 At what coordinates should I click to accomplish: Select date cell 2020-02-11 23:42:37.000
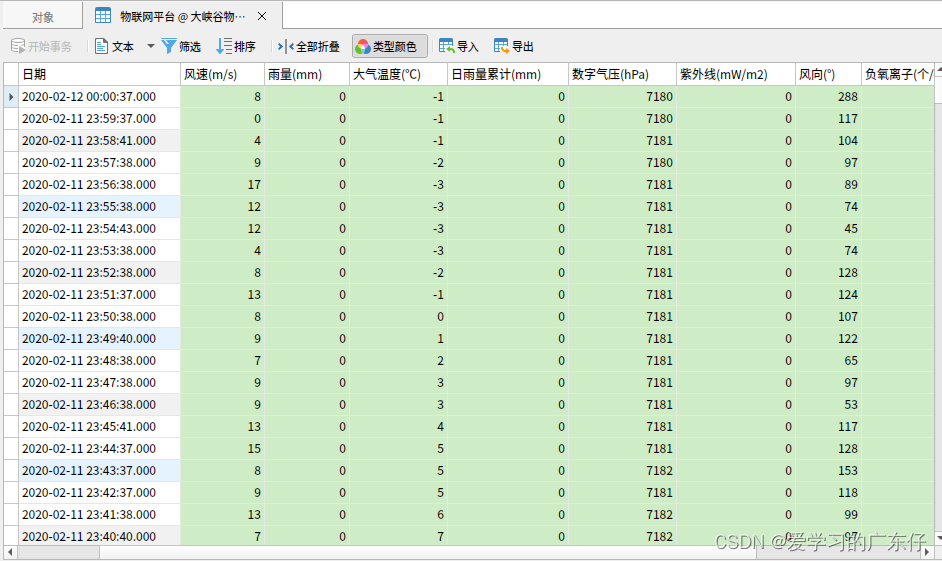pyautogui.click(x=99, y=493)
